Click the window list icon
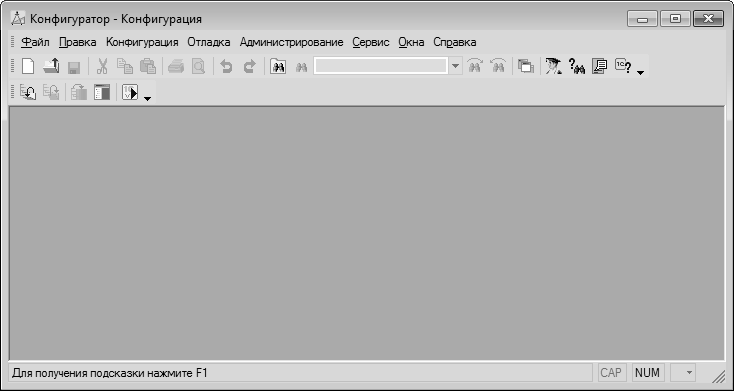 click(526, 66)
